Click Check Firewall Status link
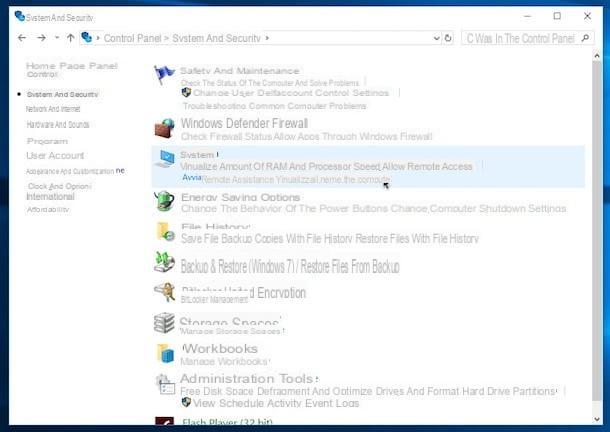 (227, 137)
